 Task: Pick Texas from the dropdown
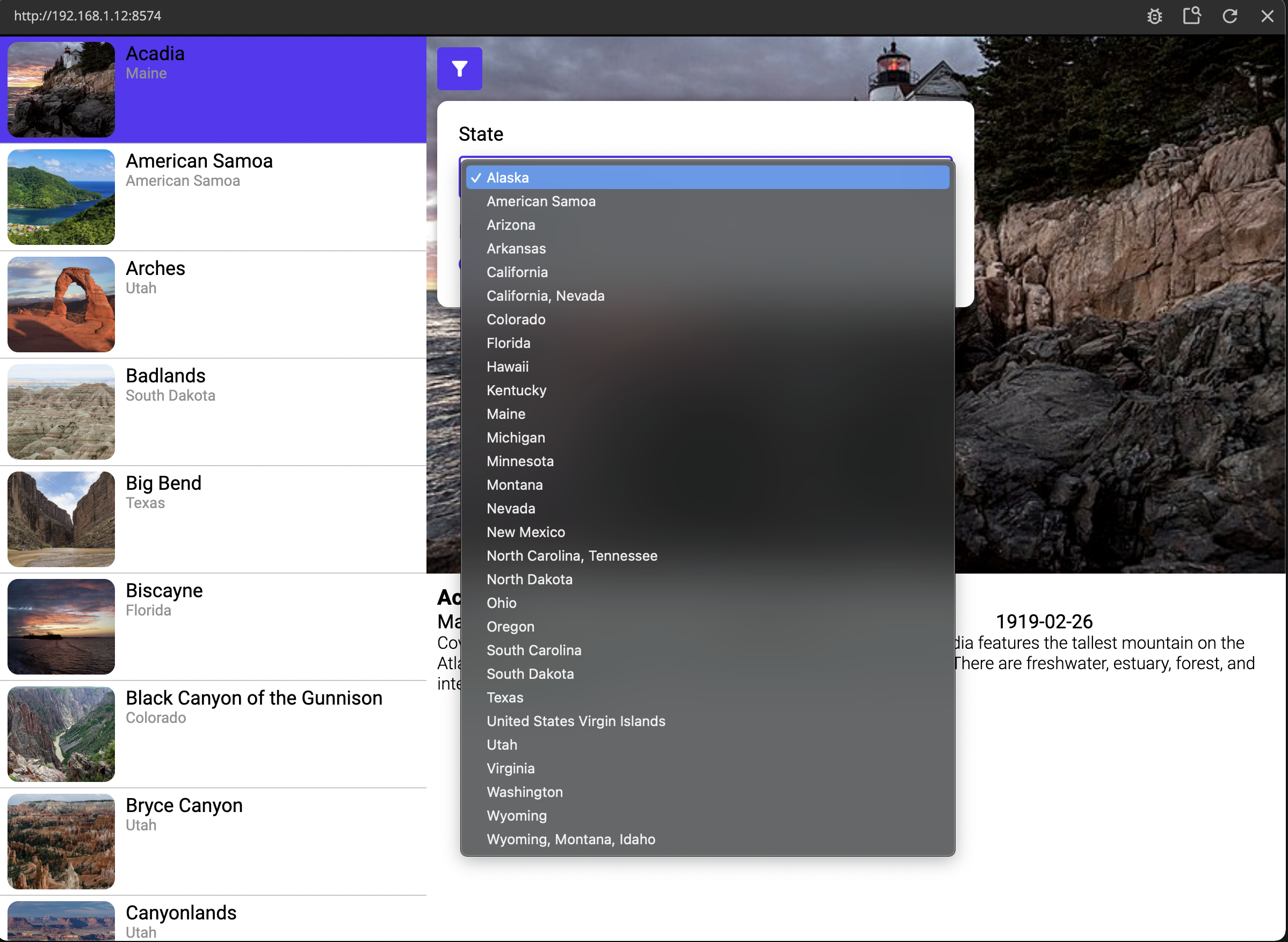[x=707, y=698]
